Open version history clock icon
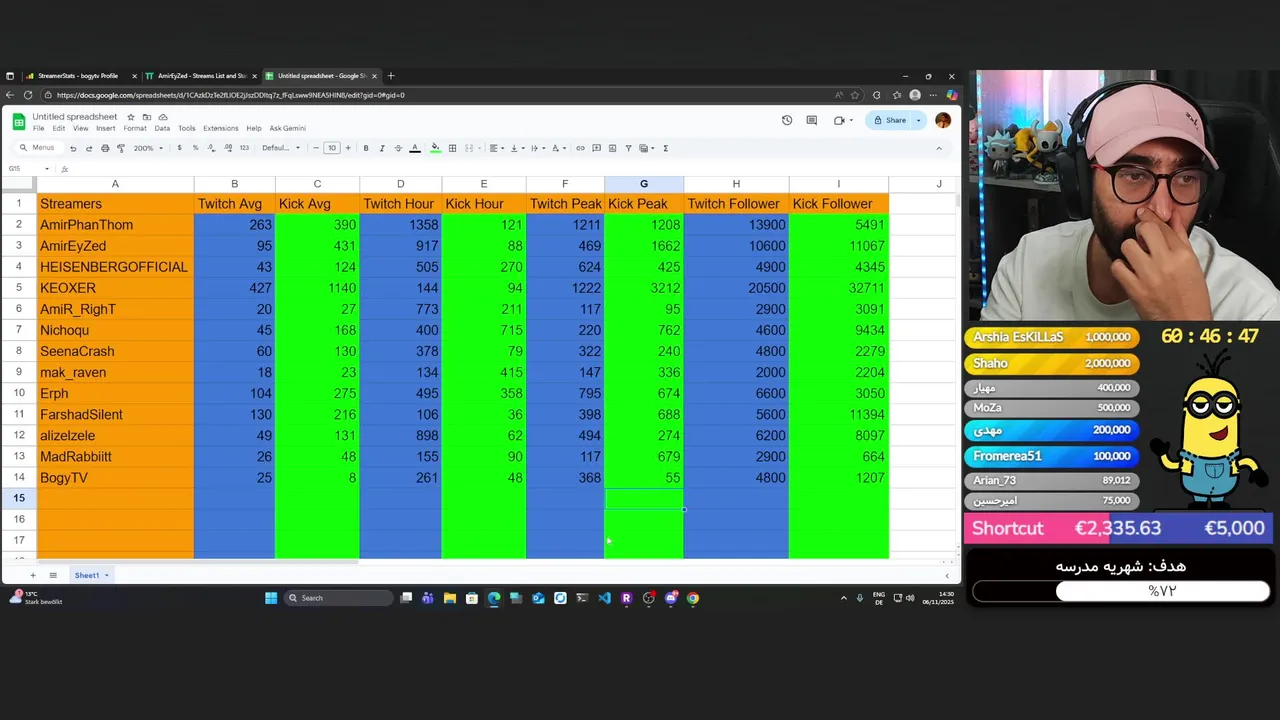Viewport: 1280px width, 720px height. click(787, 120)
